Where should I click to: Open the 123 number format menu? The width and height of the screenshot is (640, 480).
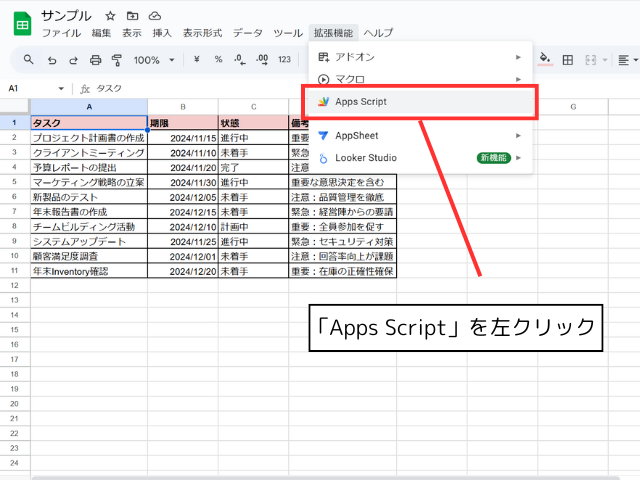[x=284, y=60]
